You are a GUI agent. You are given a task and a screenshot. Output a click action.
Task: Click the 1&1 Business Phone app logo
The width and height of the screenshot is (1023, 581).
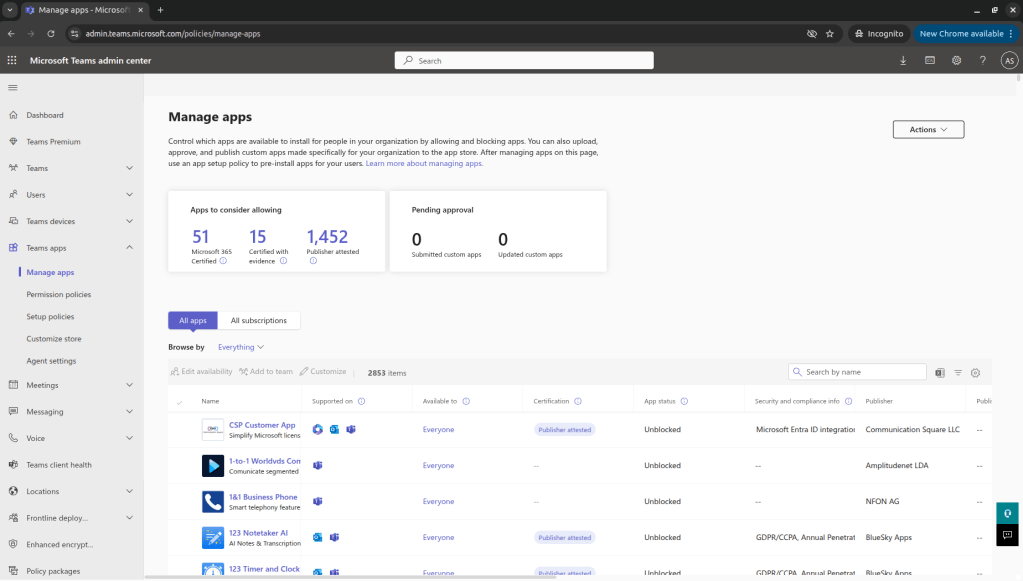coord(213,501)
